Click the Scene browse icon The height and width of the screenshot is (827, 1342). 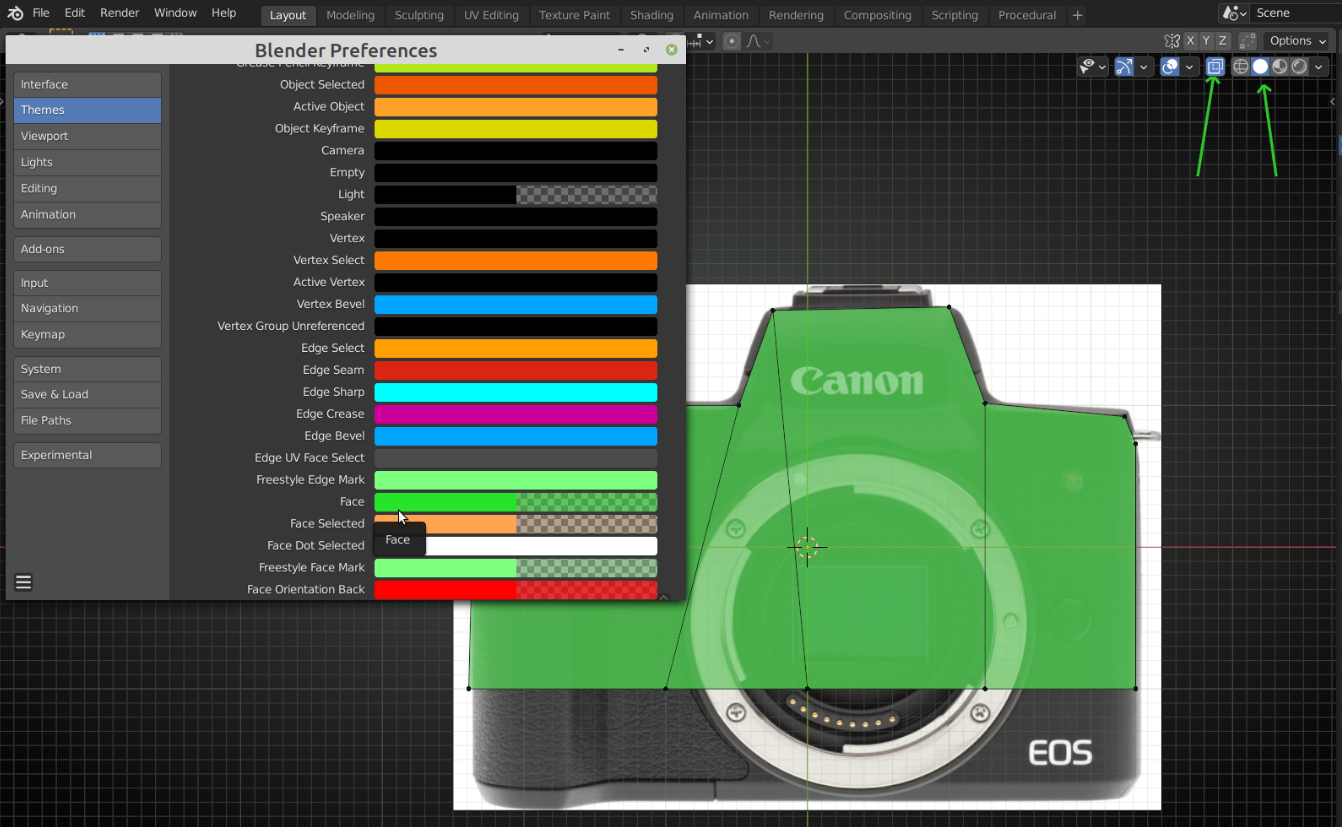pos(1234,13)
